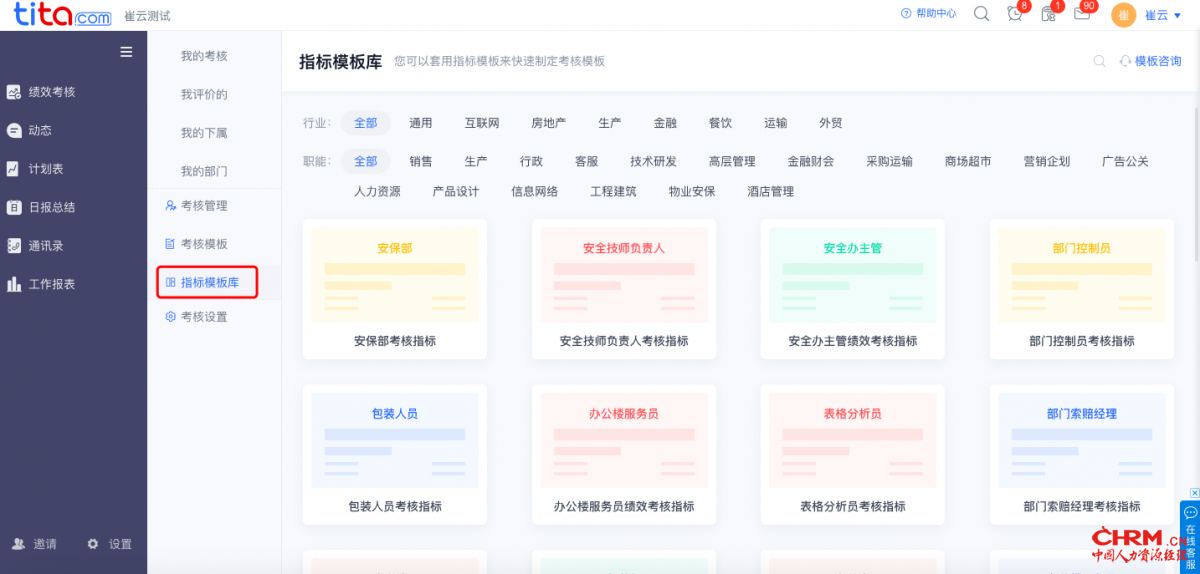Choose the 金融 industry filter

[665, 123]
